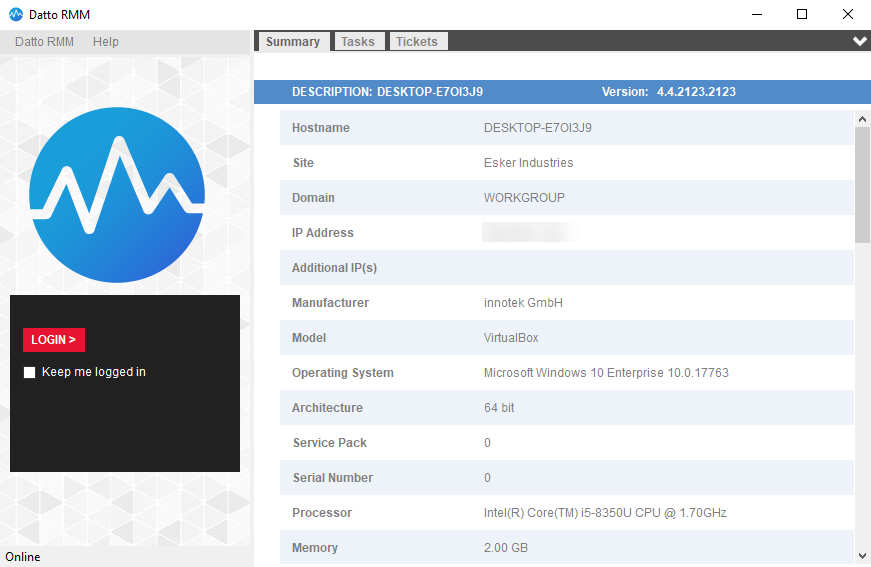
Task: Click the Processor row label
Action: tap(322, 513)
